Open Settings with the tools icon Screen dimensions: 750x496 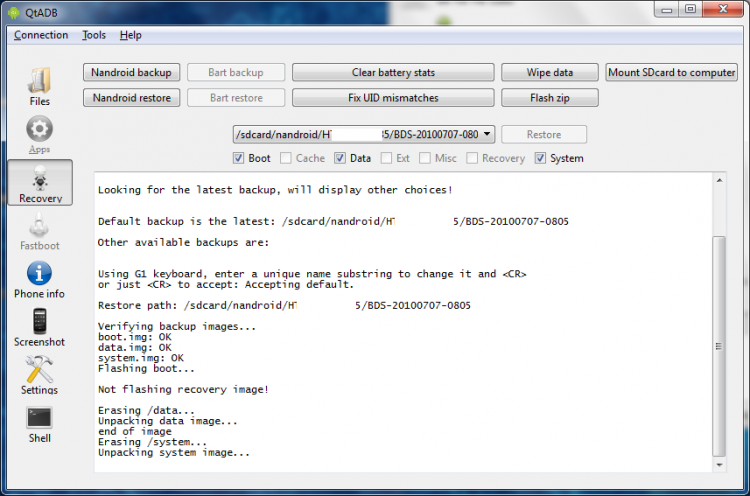pos(40,372)
